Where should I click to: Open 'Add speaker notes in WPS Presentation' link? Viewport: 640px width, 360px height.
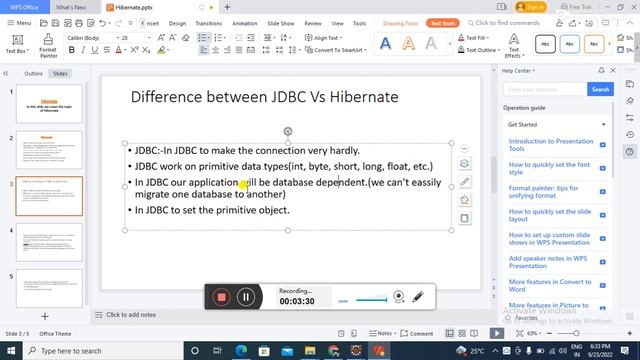[x=548, y=262]
